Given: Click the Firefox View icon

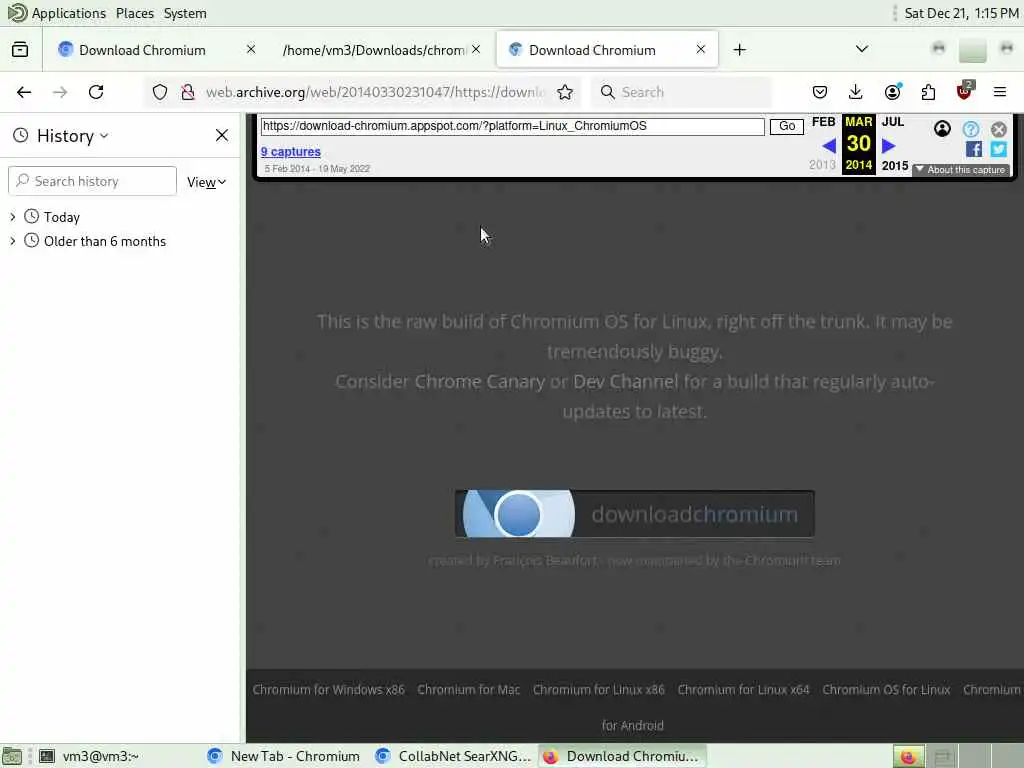Looking at the screenshot, I should point(20,50).
